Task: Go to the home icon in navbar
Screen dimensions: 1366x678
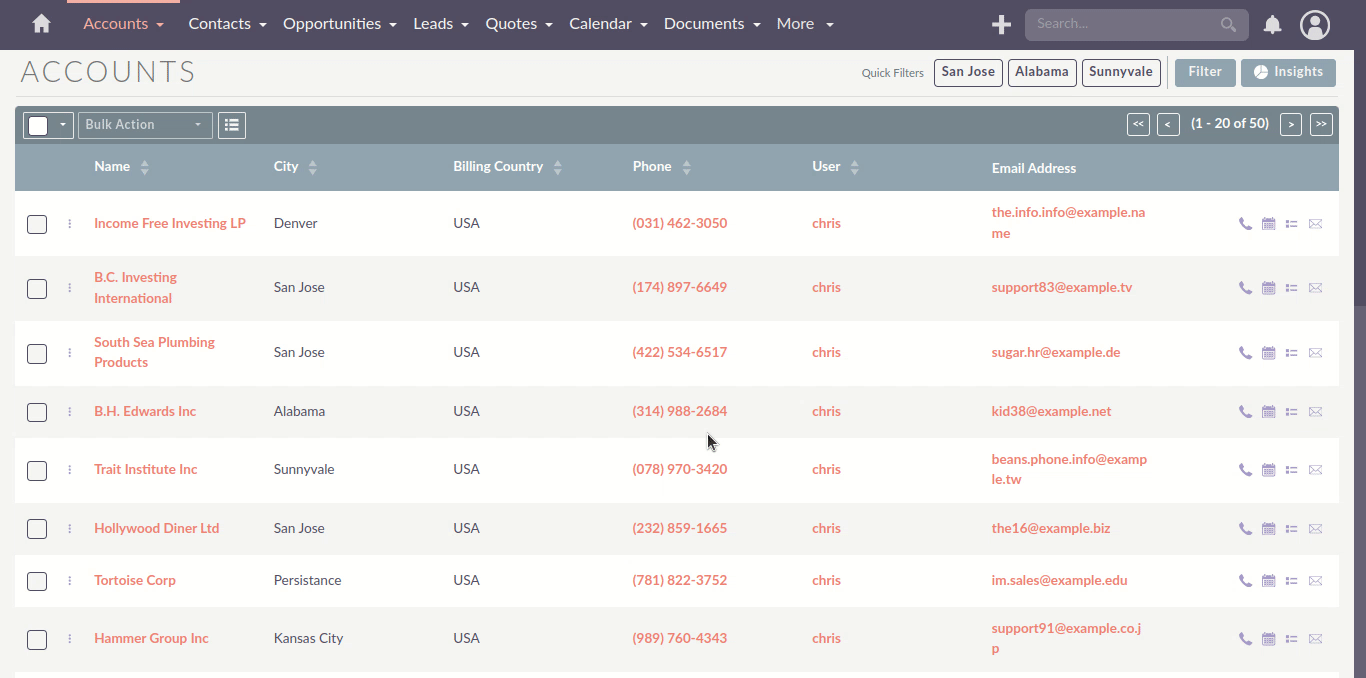Action: (x=41, y=24)
